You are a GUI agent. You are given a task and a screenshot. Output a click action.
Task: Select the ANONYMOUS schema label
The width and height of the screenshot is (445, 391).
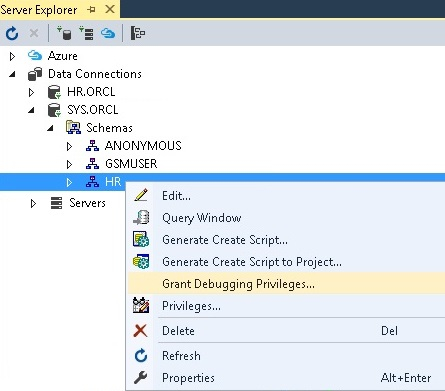point(143,146)
